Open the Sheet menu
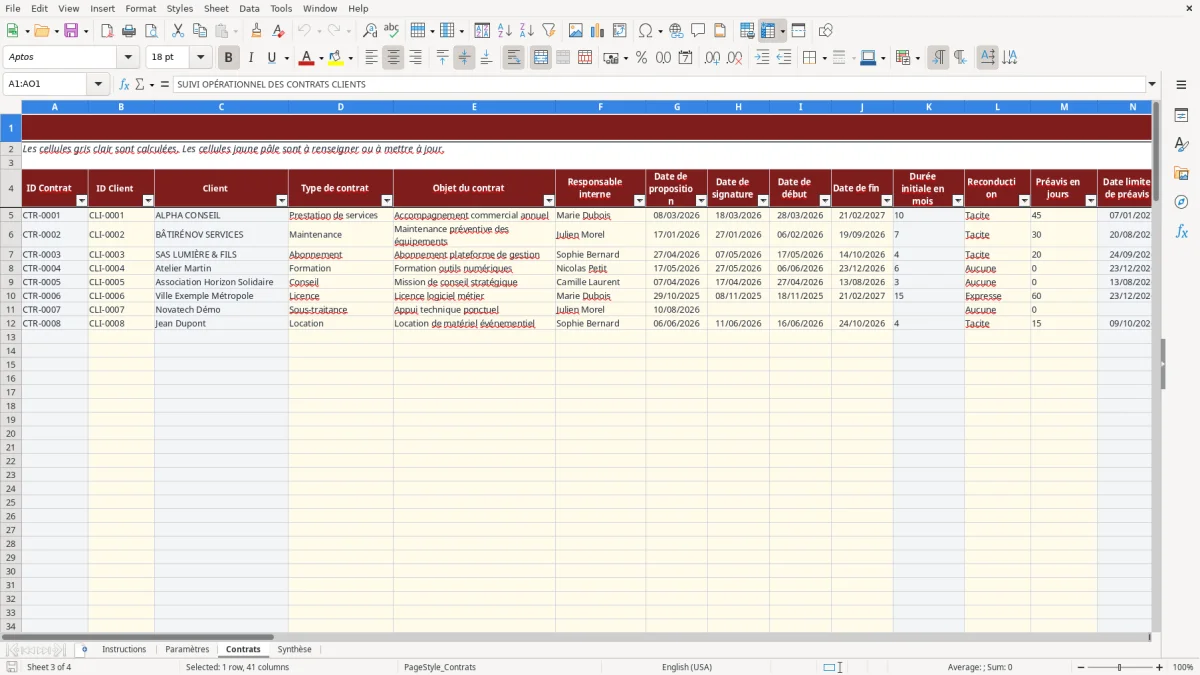 (216, 8)
